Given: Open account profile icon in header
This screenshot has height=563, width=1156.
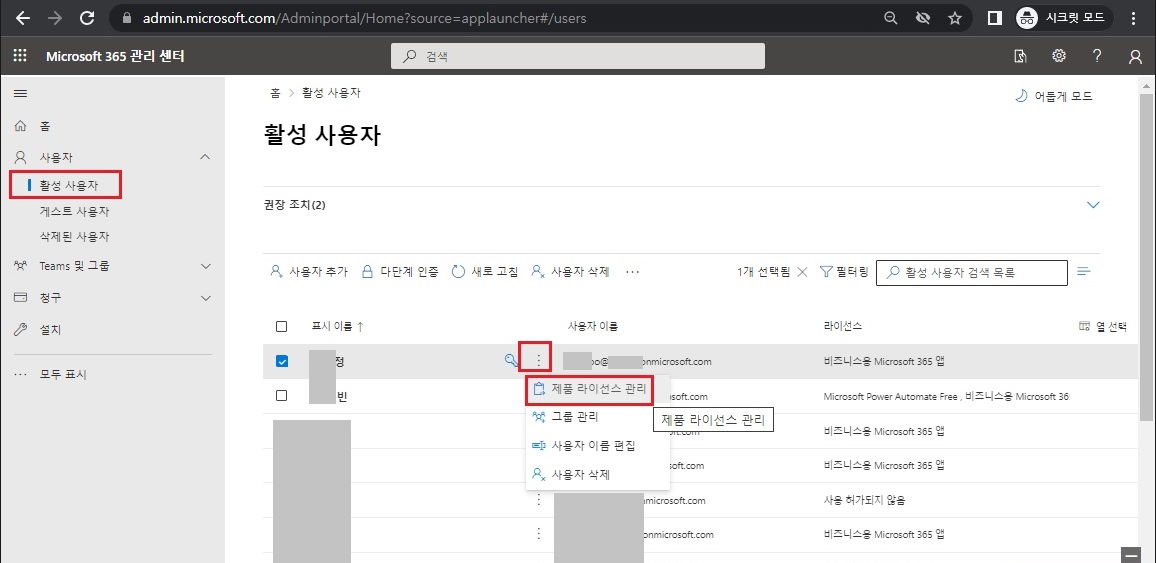Looking at the screenshot, I should (1135, 57).
